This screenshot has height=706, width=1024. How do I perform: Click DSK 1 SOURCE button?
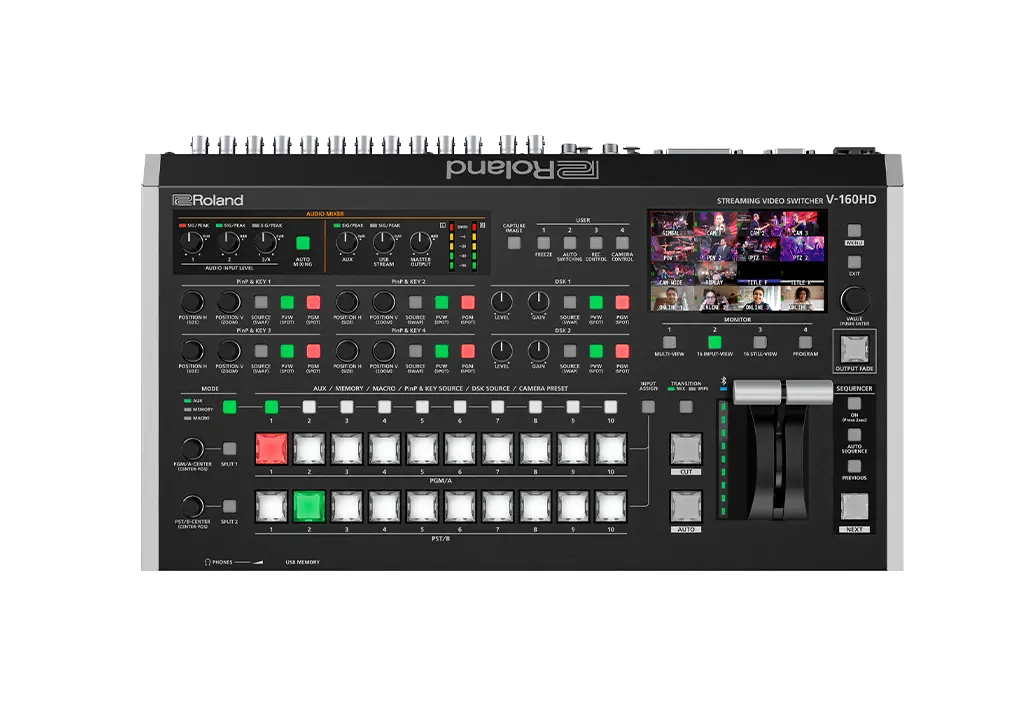point(569,302)
